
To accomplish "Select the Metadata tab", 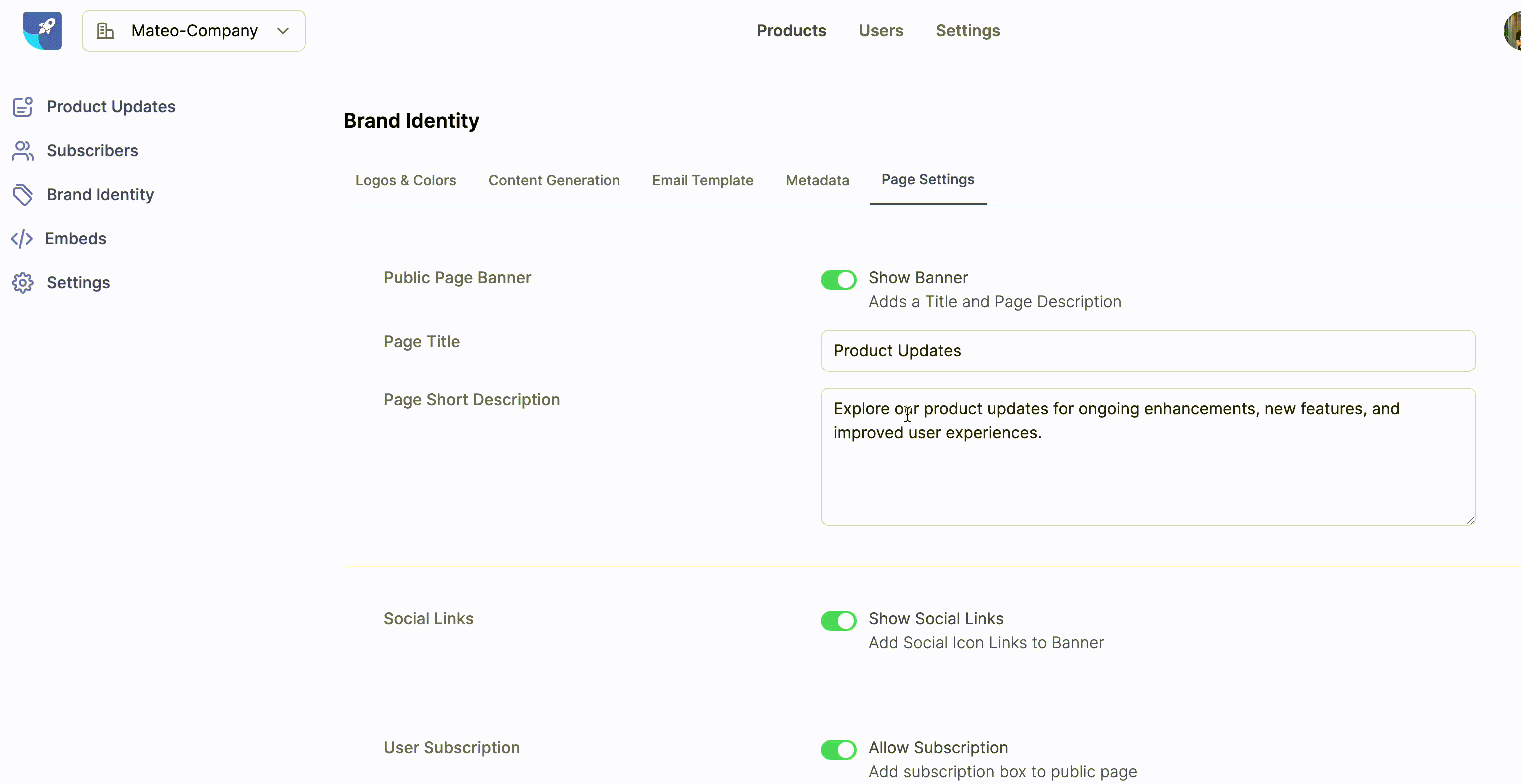I will [817, 179].
